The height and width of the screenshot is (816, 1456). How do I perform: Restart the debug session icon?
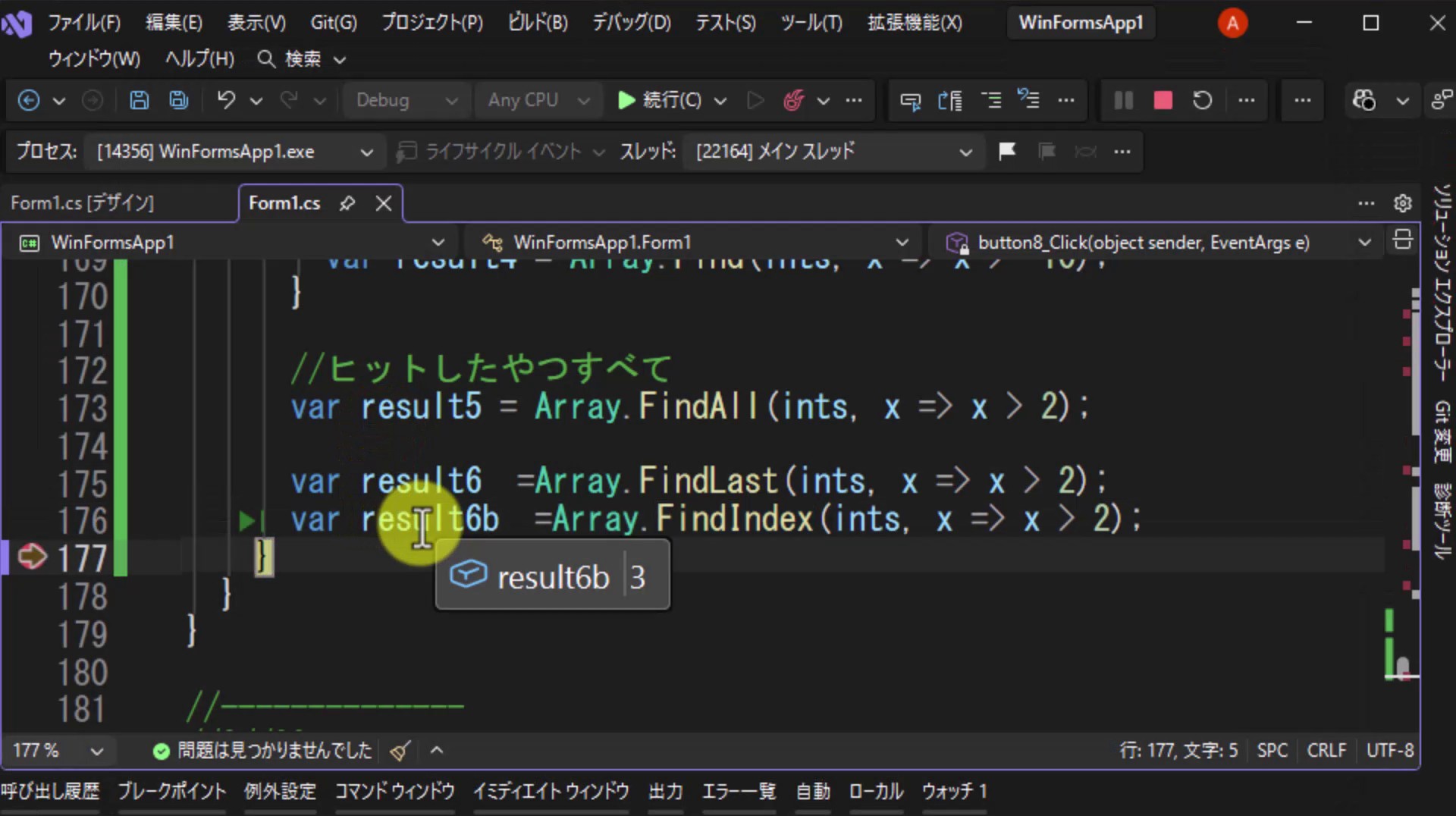[1202, 100]
